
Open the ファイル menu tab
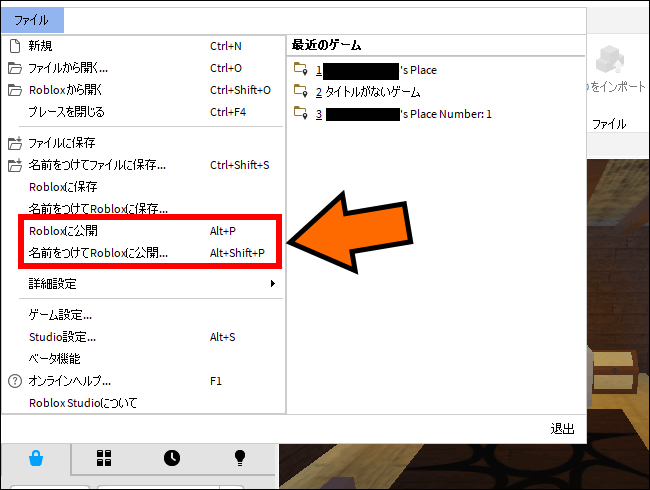[32, 20]
